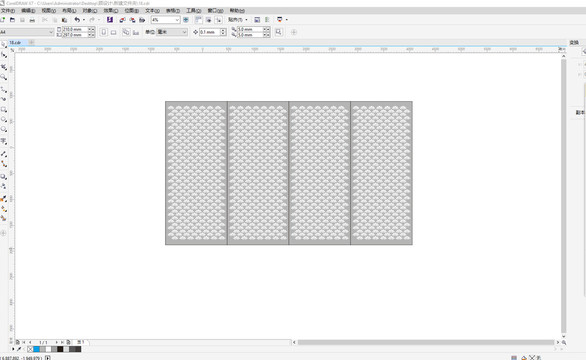Click the Print icon in toolbar
Screen dimensions: 586x360
click(x=32, y=20)
